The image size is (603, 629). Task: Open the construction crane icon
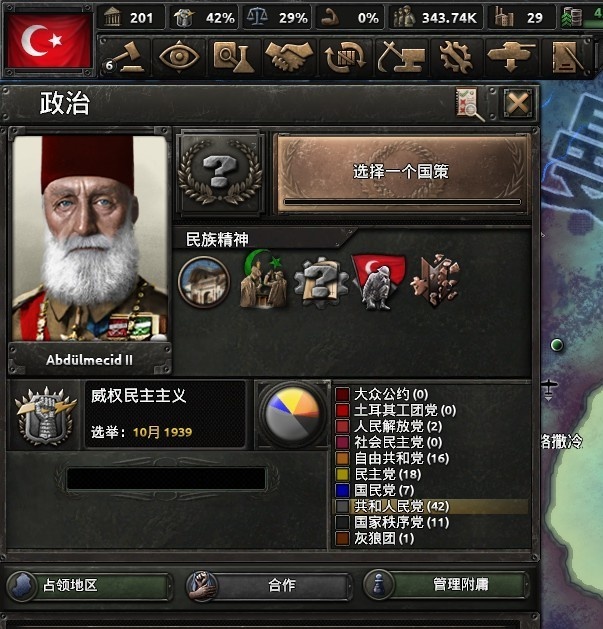pyautogui.click(x=400, y=57)
